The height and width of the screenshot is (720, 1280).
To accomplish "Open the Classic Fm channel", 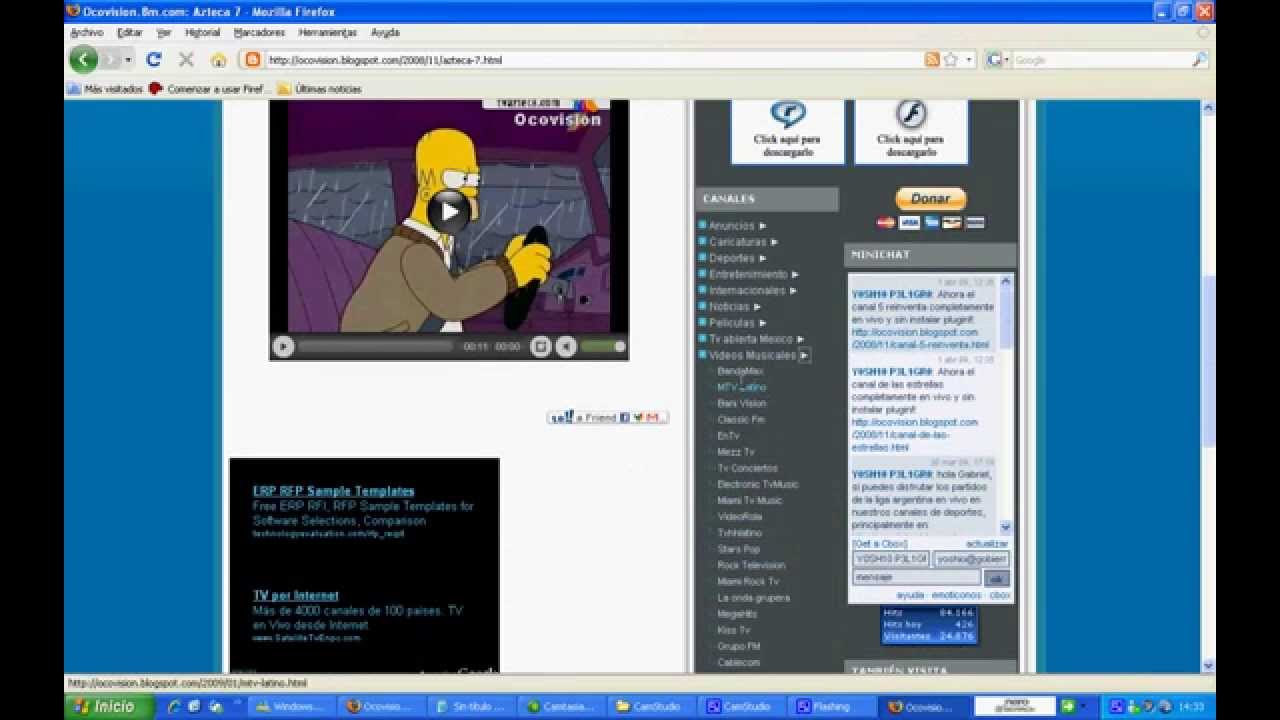I will [x=740, y=420].
